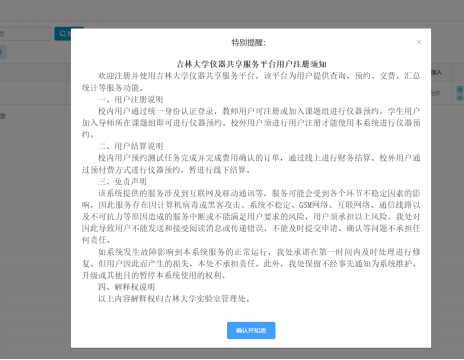Click the blue 禁止 link at the right edge
This screenshot has width=464, height=360.
[460, 93]
